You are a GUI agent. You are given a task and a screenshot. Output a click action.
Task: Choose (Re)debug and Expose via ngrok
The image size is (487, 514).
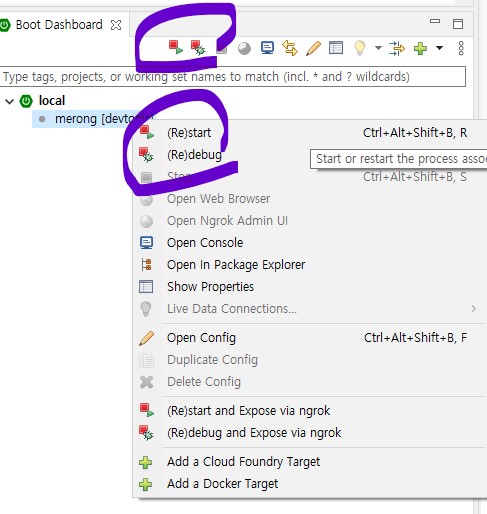pyautogui.click(x=310, y=433)
